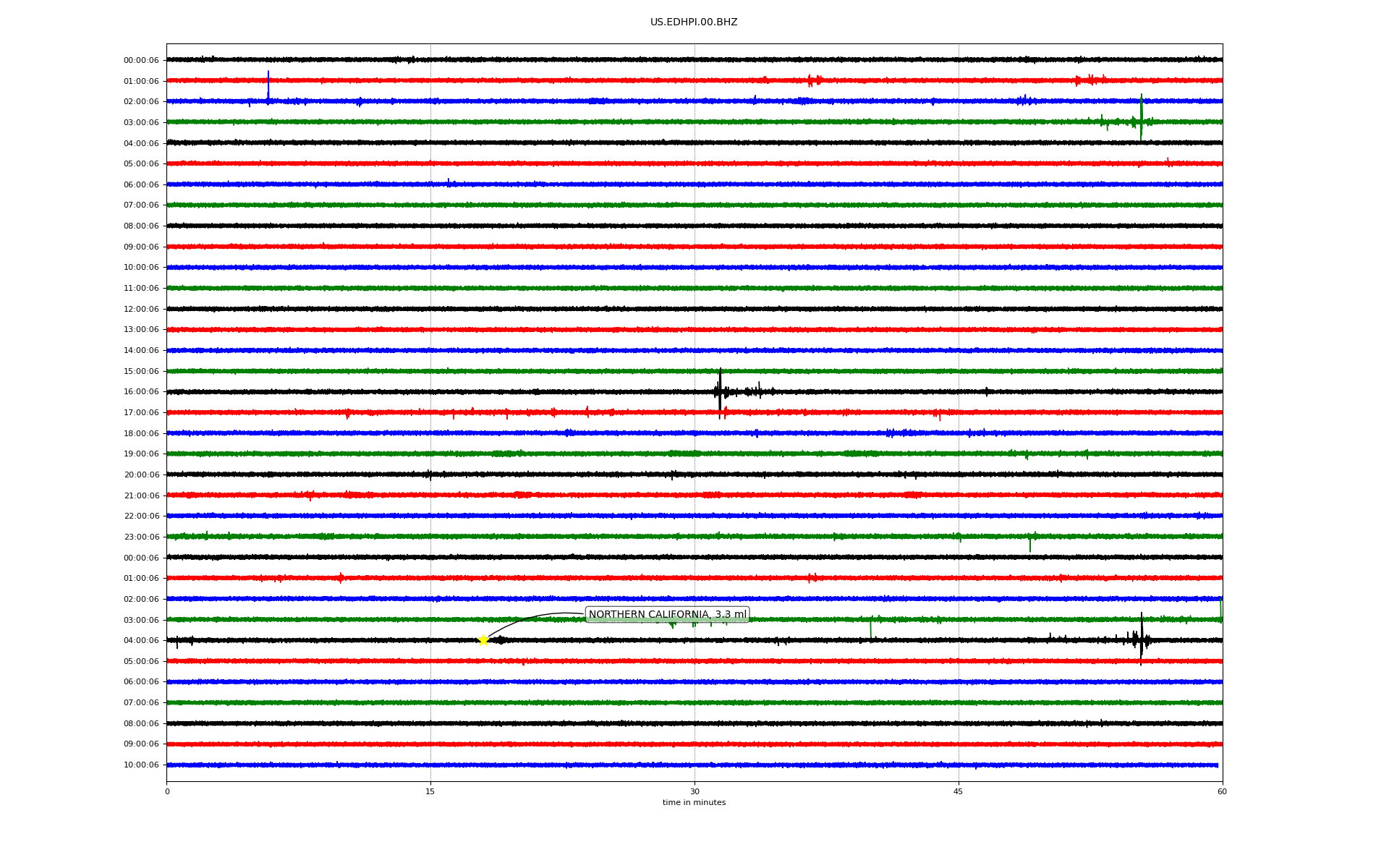
Task: Click the 23:00:06 time label
Action: [x=141, y=537]
